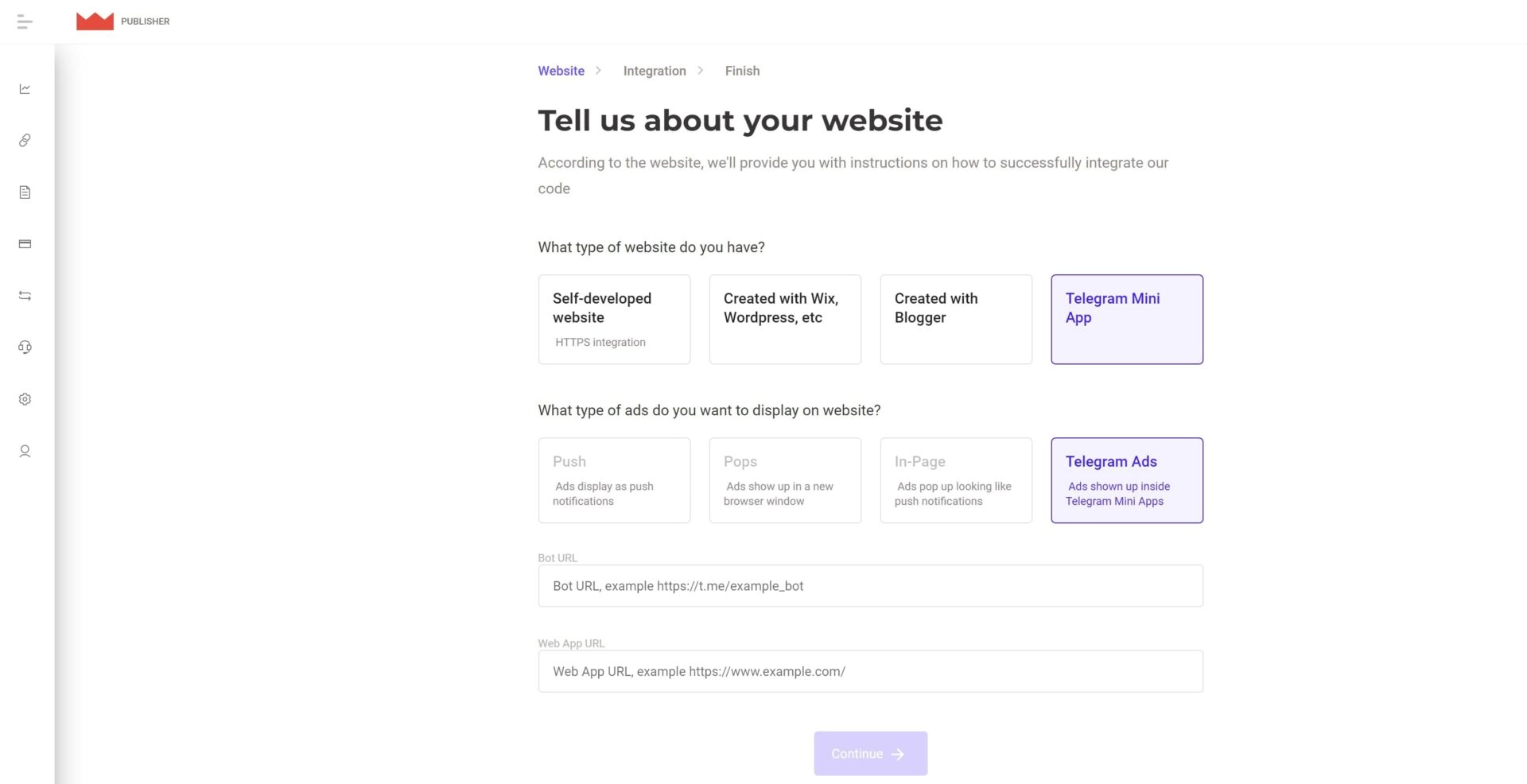Focus the Bot URL input field
This screenshot has width=1527, height=784.
tap(870, 586)
